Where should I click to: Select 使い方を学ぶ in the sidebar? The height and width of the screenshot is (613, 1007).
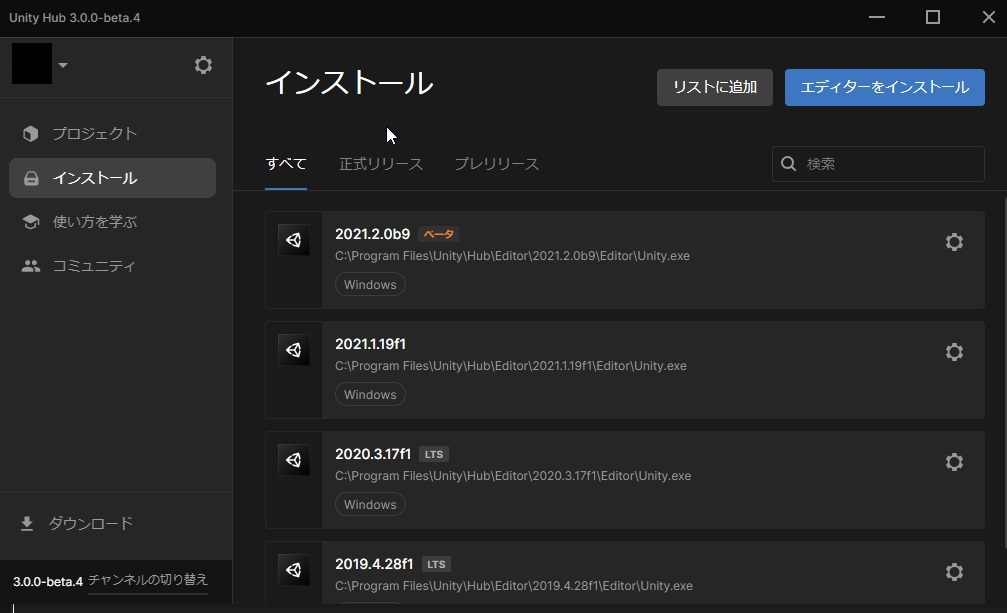112,222
